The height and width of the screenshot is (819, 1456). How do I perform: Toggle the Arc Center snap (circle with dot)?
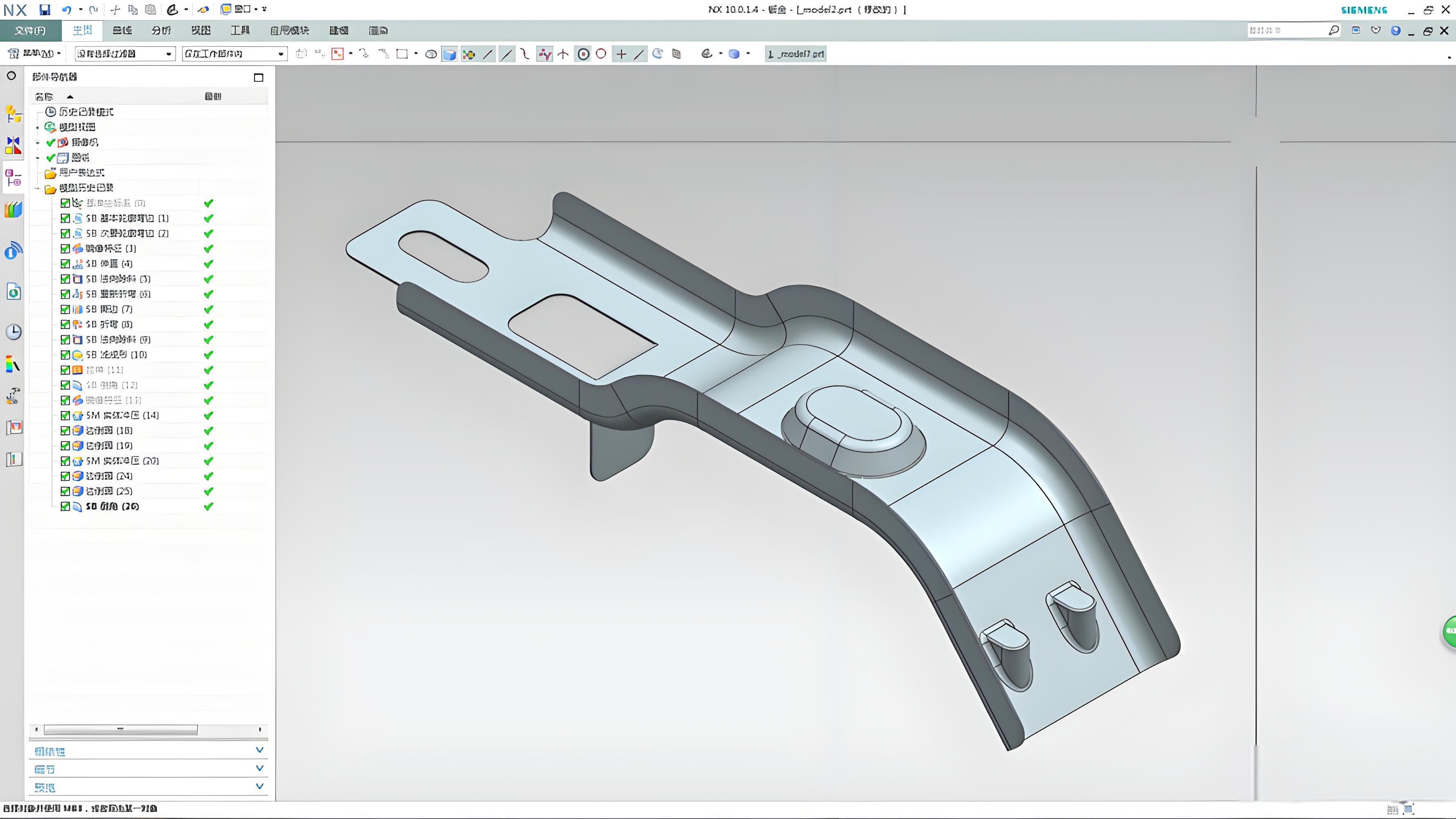point(583,54)
